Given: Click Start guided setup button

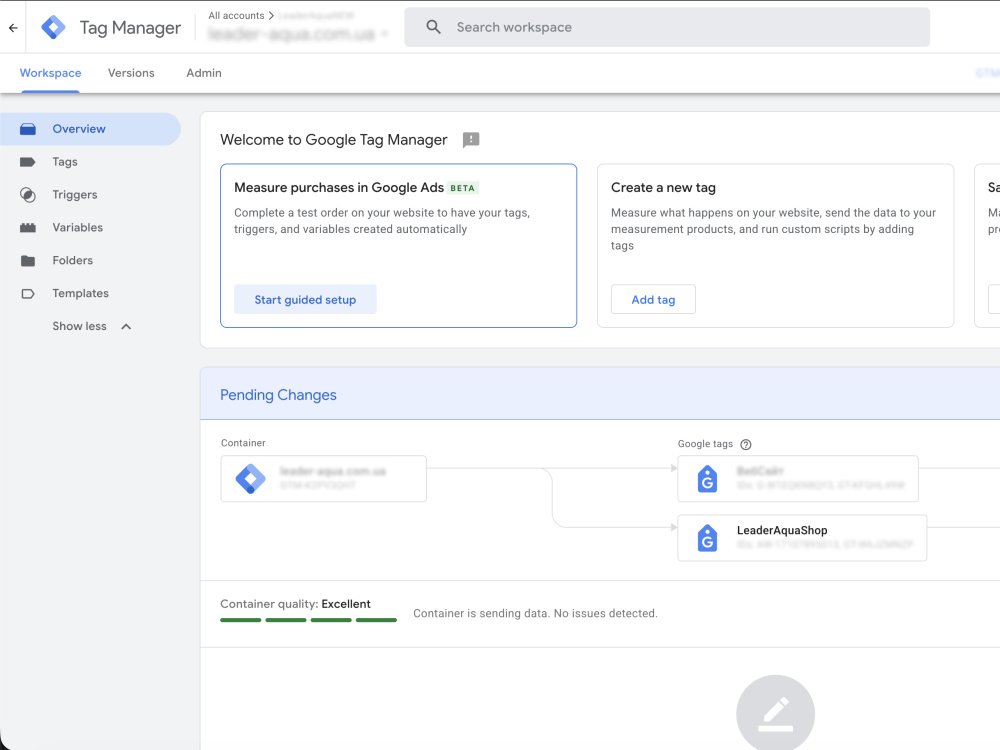Looking at the screenshot, I should click(x=305, y=300).
